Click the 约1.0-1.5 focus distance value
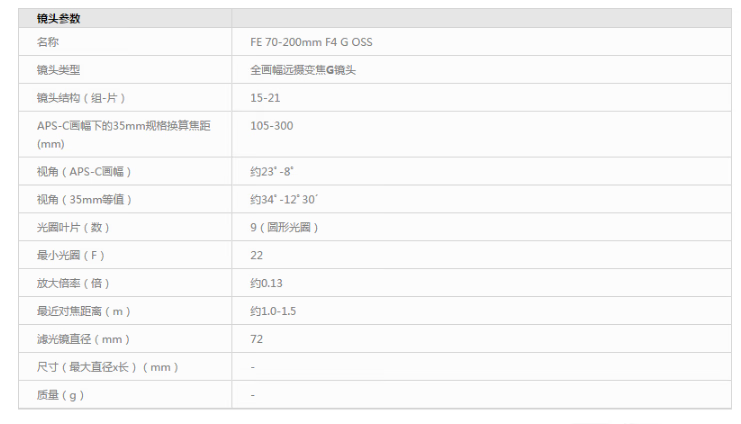Image resolution: width=741 pixels, height=424 pixels. [x=273, y=311]
